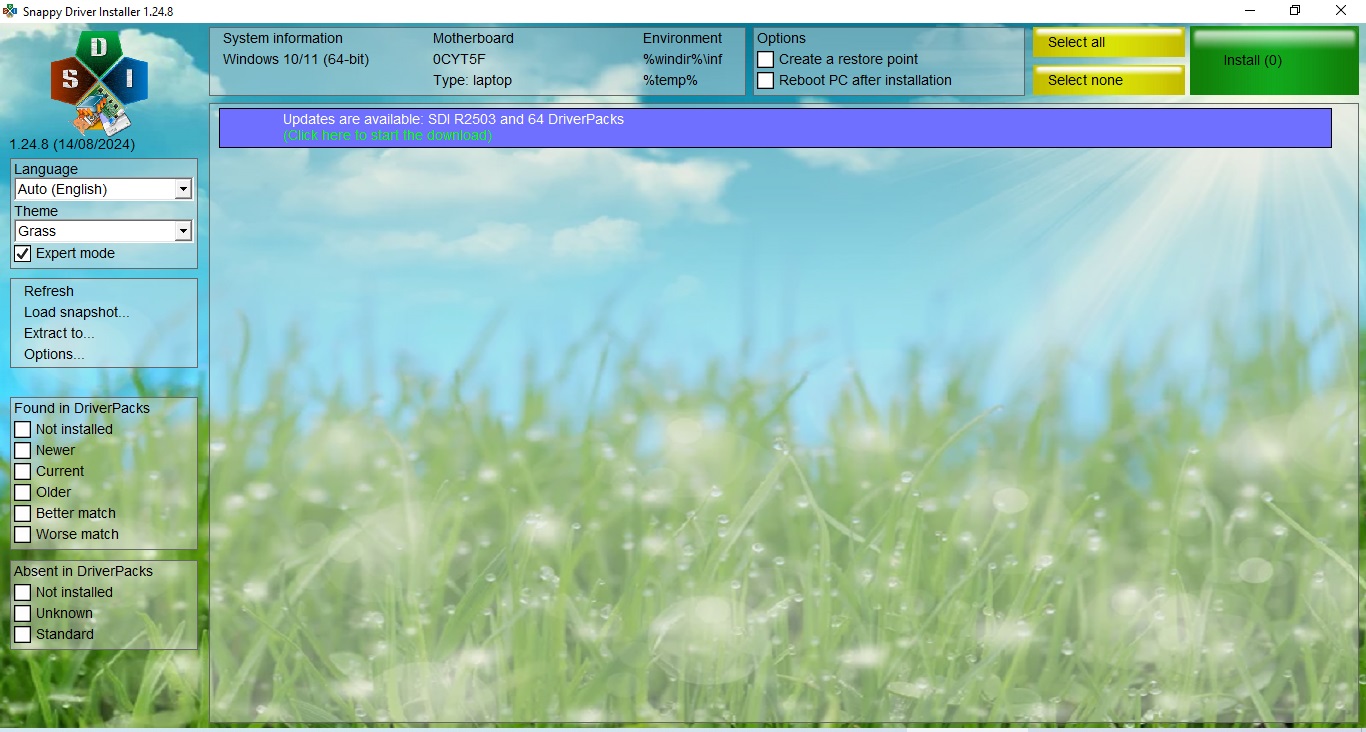The height and width of the screenshot is (732, 1366).
Task: Enable the Standard filter checkbox
Action: 22,634
